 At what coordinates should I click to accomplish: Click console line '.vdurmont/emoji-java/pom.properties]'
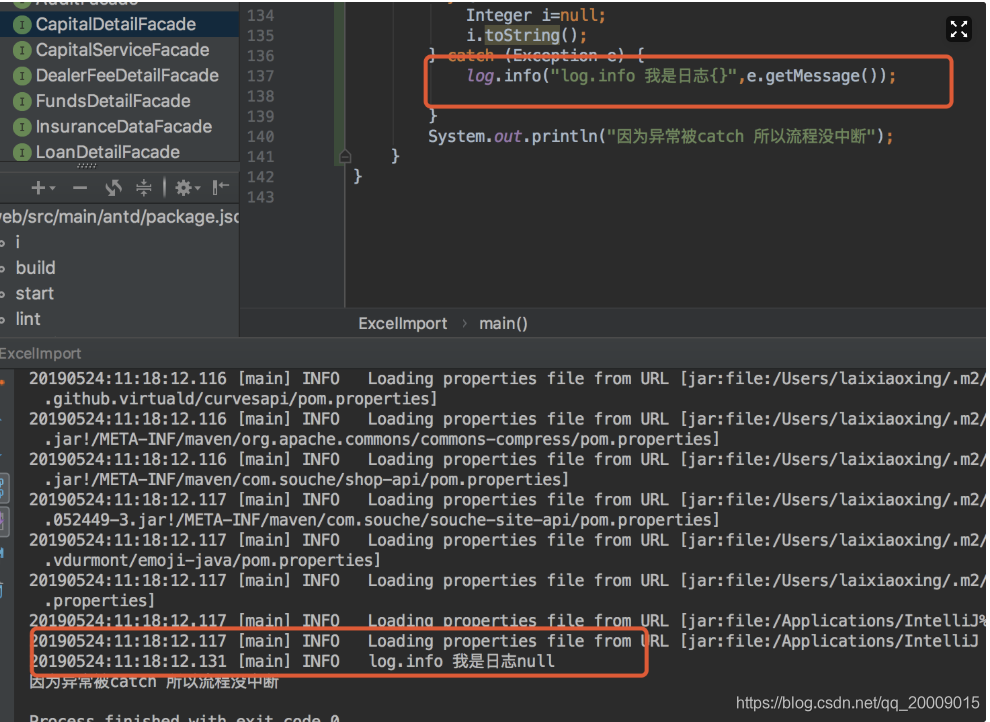coord(212,560)
